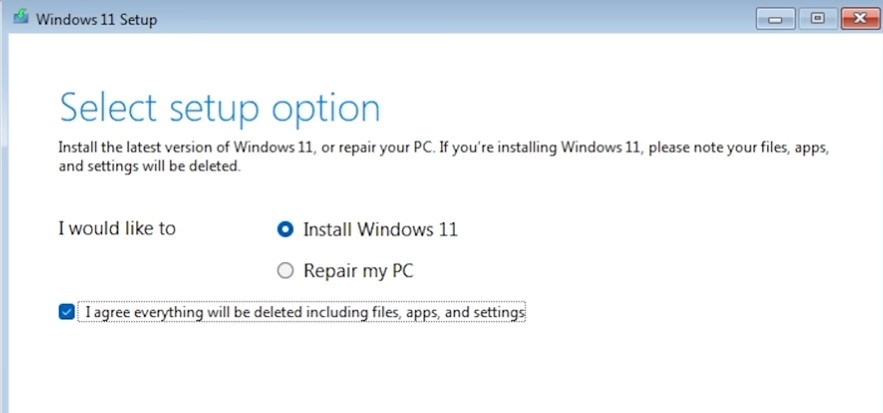Click the 'Windows 11 Setup' title text
This screenshot has width=883, height=413.
click(x=96, y=20)
